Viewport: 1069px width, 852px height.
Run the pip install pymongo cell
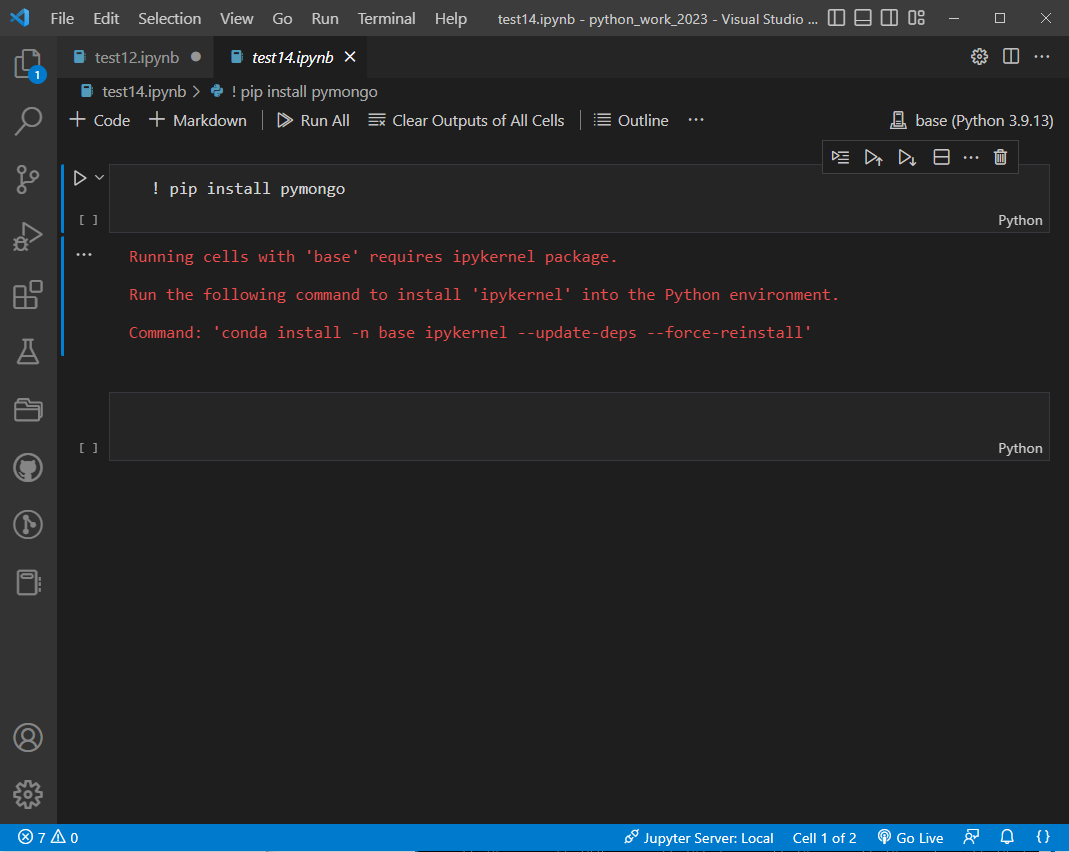pos(79,177)
